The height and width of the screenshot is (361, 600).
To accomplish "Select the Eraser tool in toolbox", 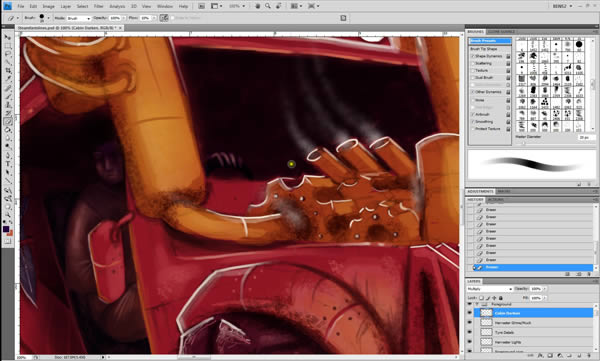I will click(8, 122).
